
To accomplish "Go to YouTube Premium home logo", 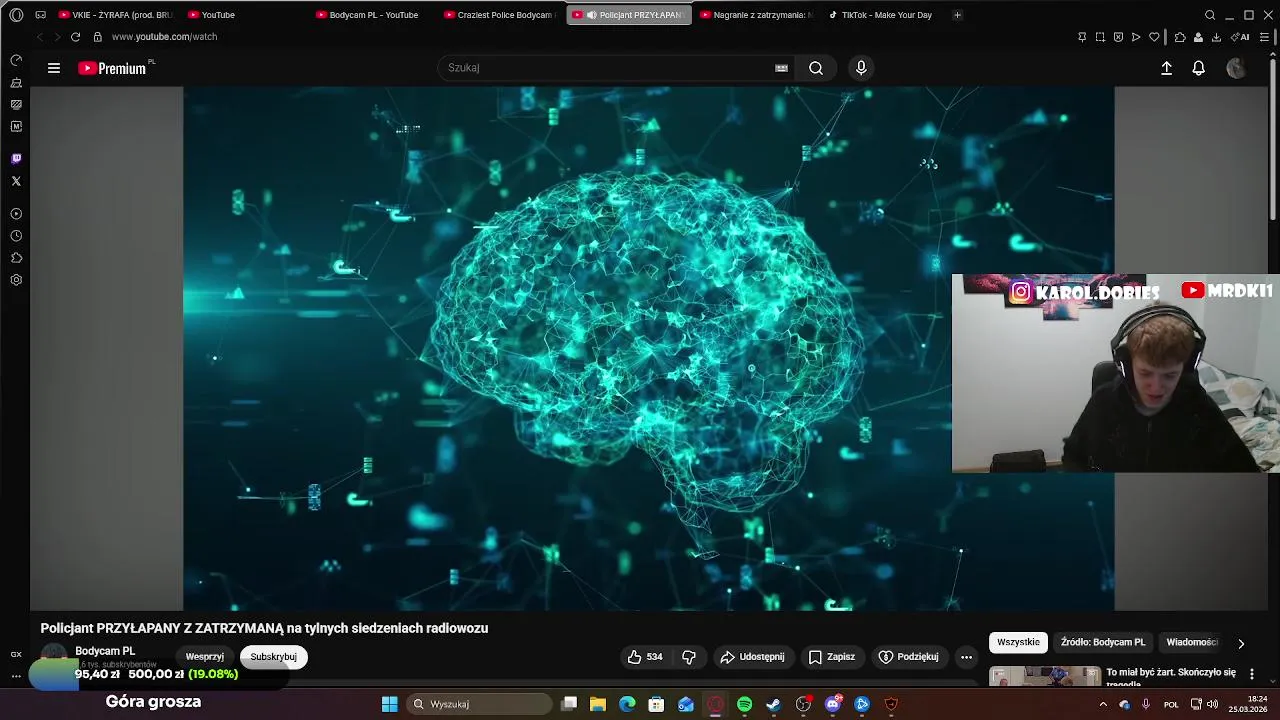I will point(112,68).
